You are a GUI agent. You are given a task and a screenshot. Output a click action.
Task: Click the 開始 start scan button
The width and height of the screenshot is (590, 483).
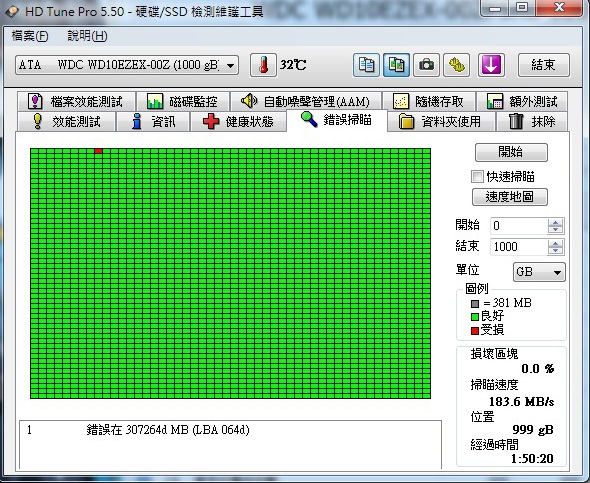pyautogui.click(x=511, y=152)
